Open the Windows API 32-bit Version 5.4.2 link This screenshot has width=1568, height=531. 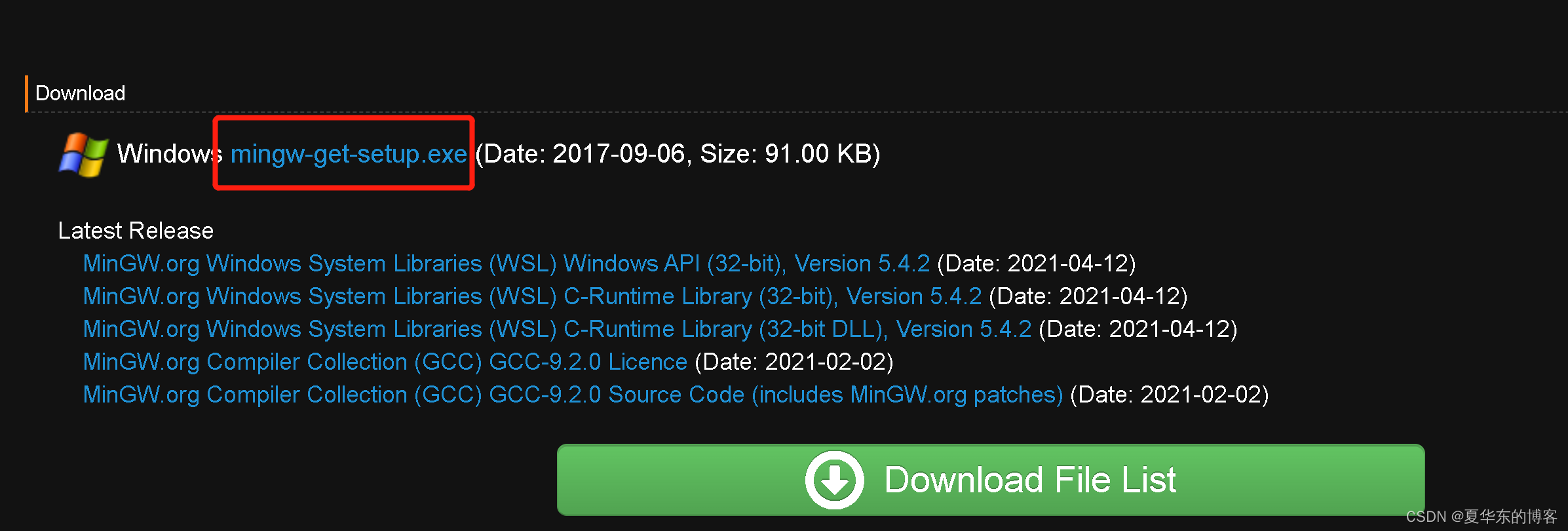pos(505,263)
